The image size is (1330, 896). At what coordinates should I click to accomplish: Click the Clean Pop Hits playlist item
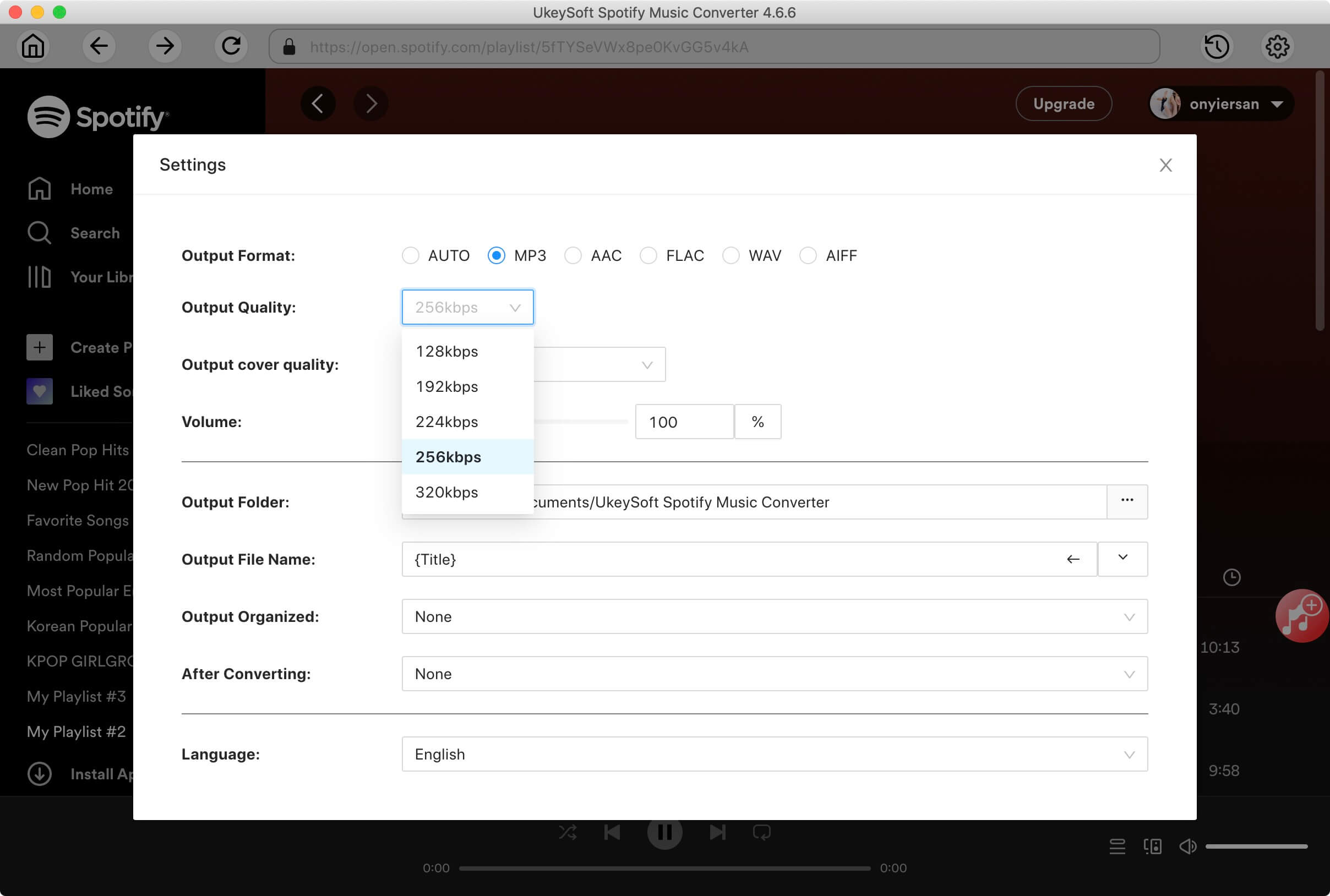[78, 449]
